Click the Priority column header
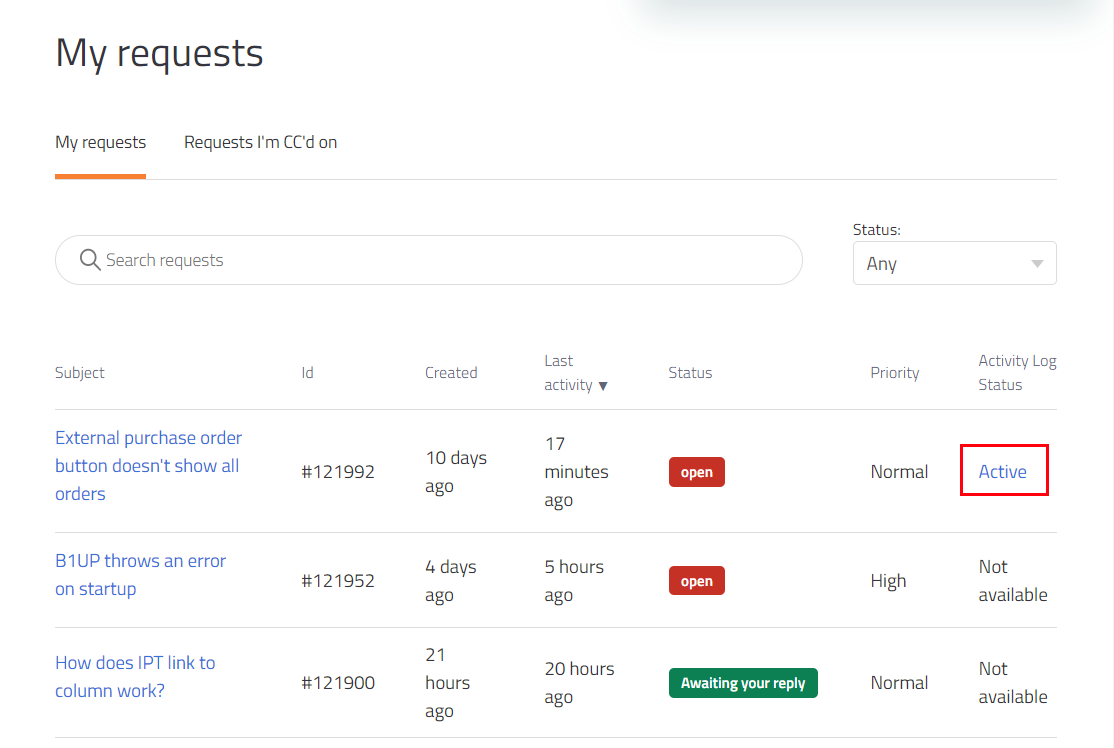Image resolution: width=1114 pixels, height=748 pixels. click(894, 373)
